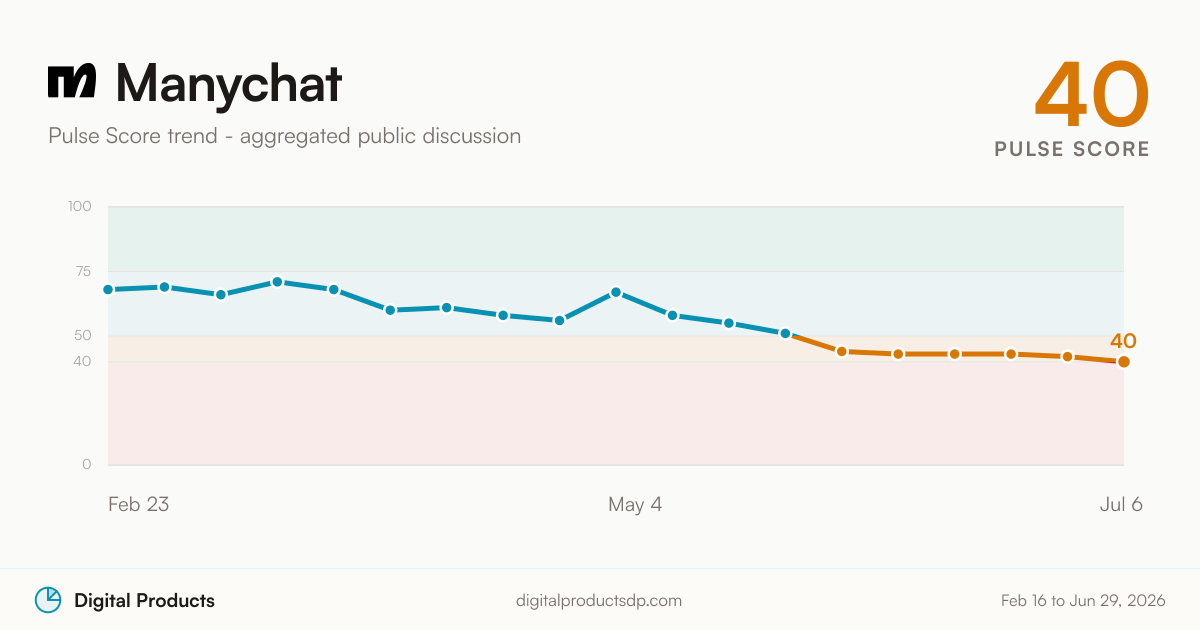Click the green top band of the chart
The image size is (1200, 630).
616,239
